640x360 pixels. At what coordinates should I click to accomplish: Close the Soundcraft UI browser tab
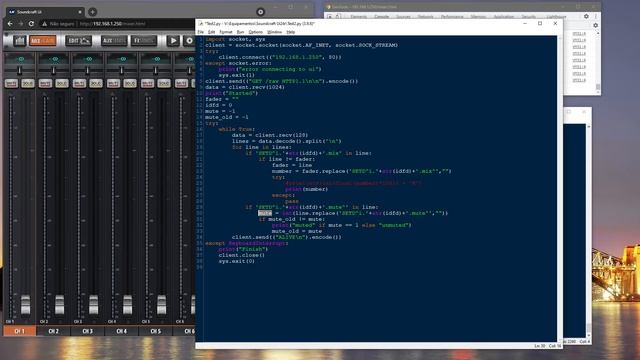(x=80, y=12)
